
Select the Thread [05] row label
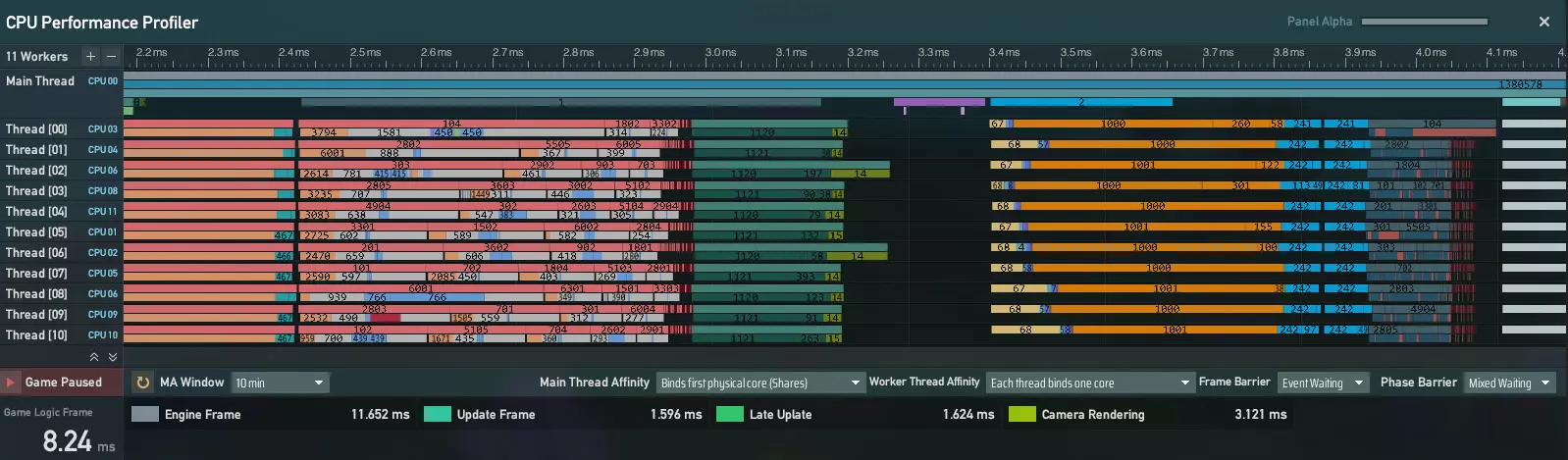36,231
